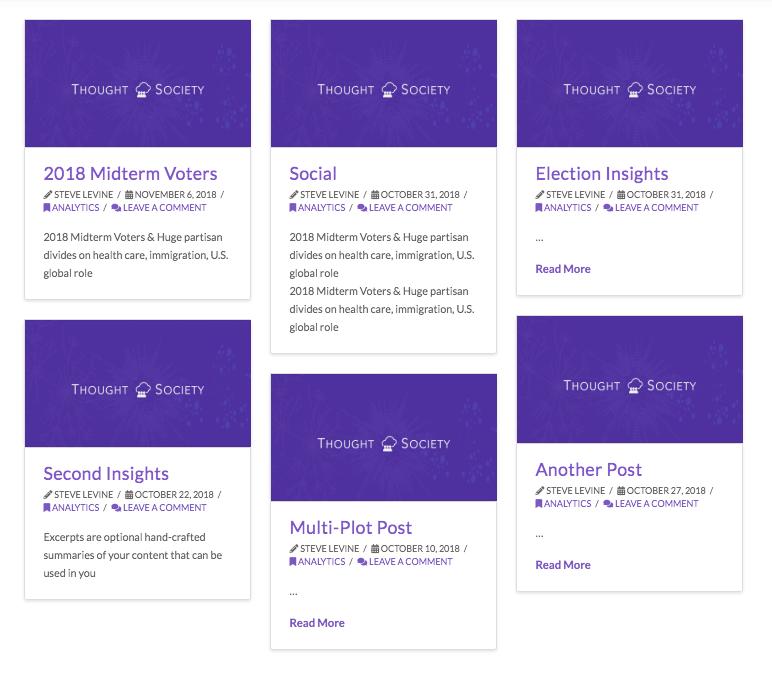Click Read More under Multi-Plot Post
This screenshot has height=673, width=772.
(x=317, y=623)
